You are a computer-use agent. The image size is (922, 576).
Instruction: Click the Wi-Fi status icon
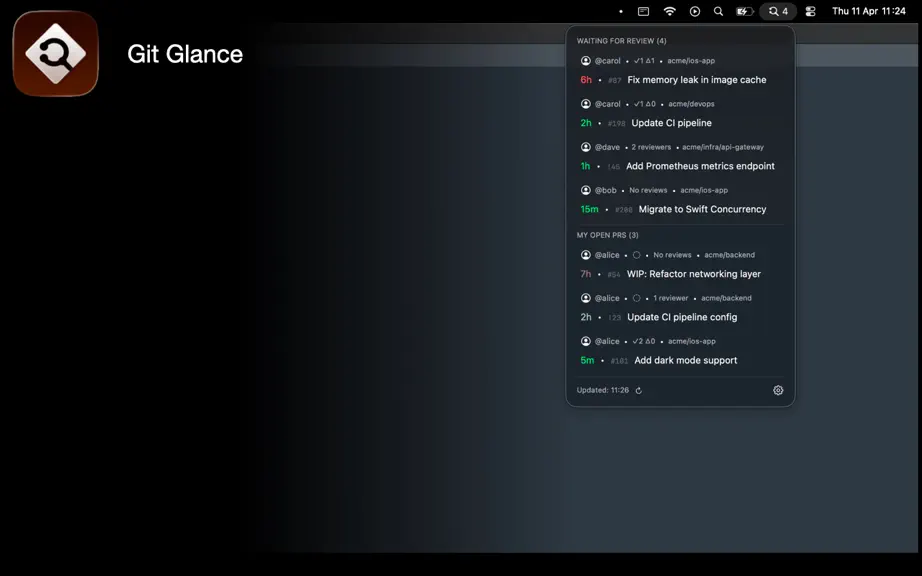[669, 11]
